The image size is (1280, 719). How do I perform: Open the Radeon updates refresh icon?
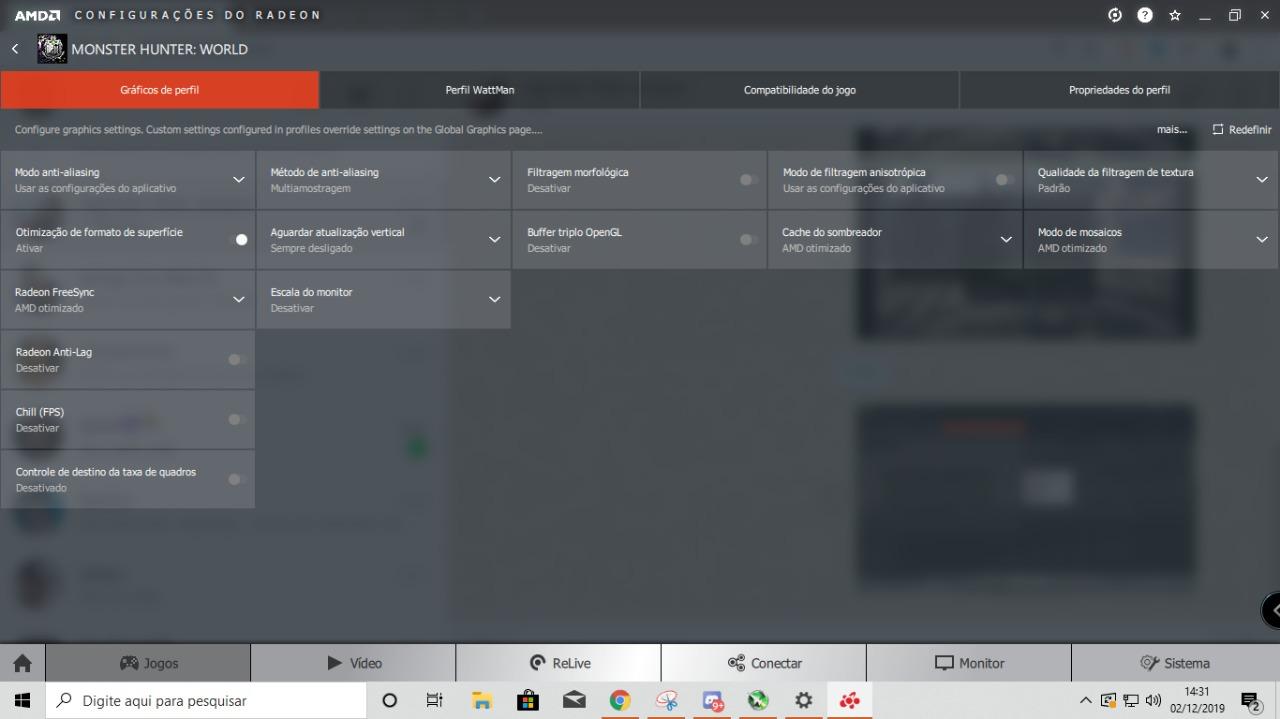pyautogui.click(x=1115, y=15)
